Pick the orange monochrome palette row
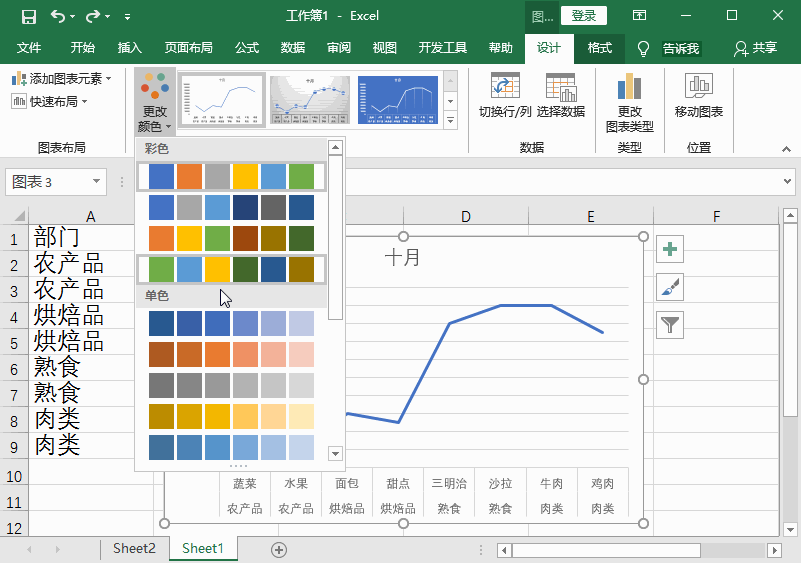The width and height of the screenshot is (801, 563). [x=231, y=355]
